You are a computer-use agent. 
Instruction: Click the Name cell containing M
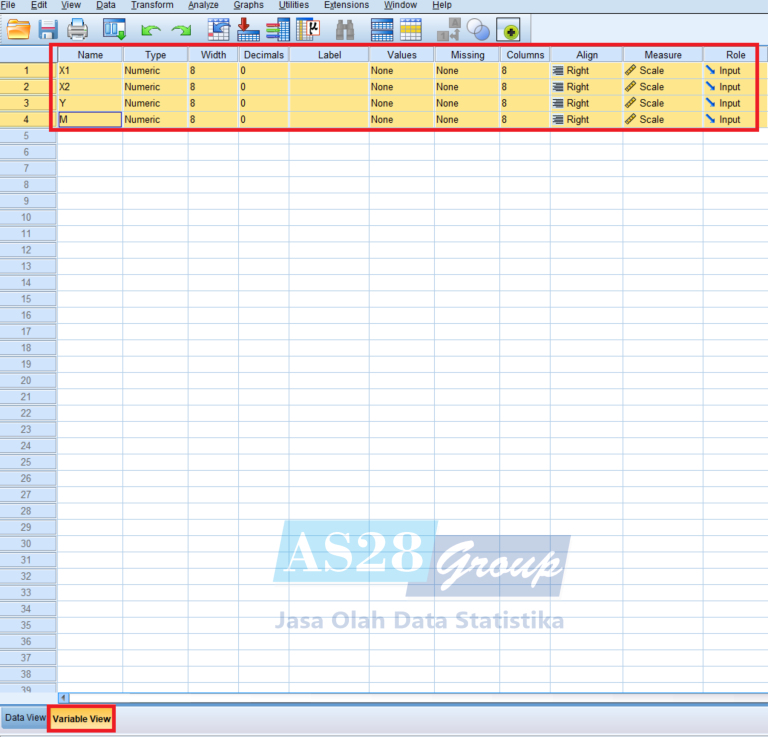click(x=90, y=119)
